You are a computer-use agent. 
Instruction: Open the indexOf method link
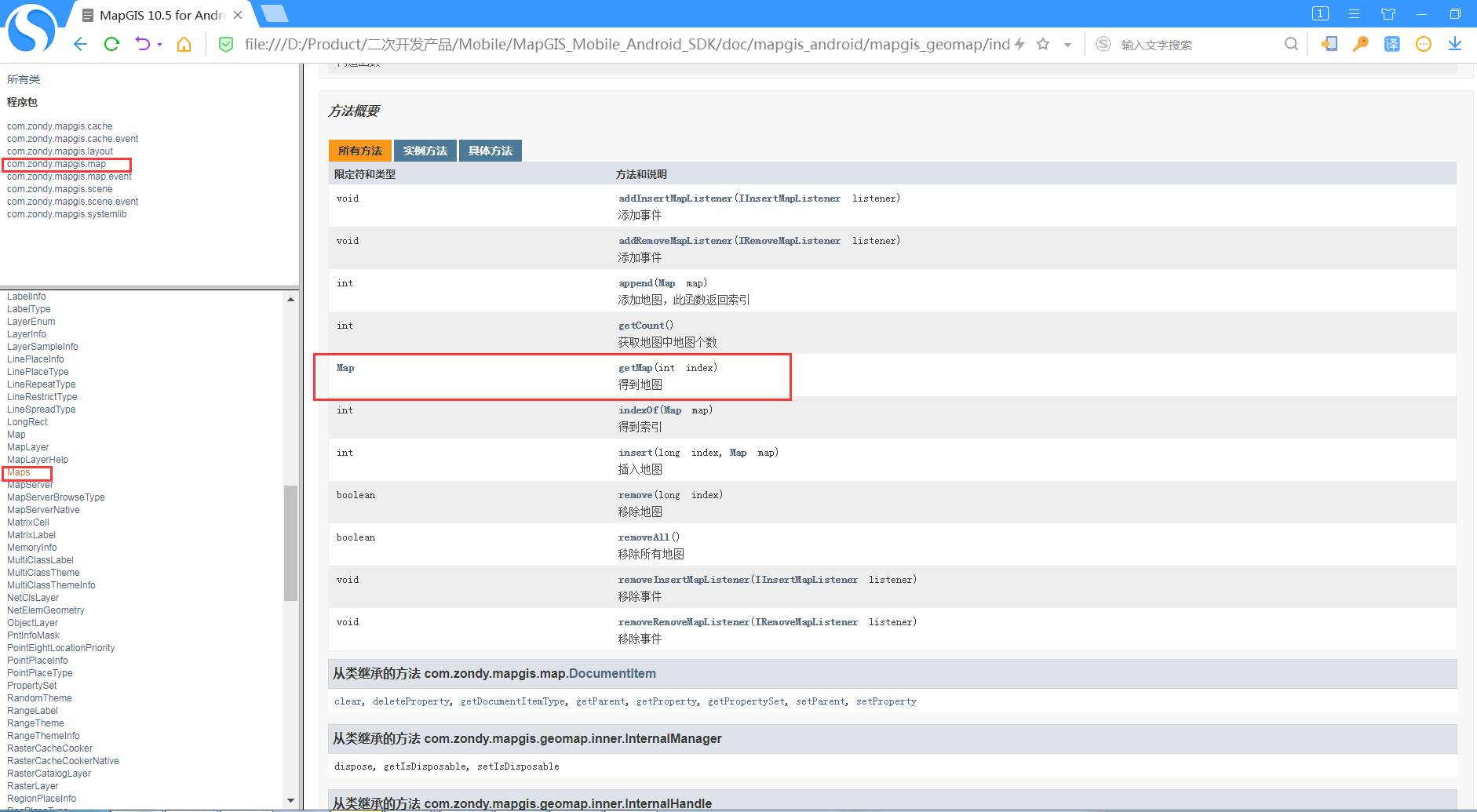click(x=638, y=410)
